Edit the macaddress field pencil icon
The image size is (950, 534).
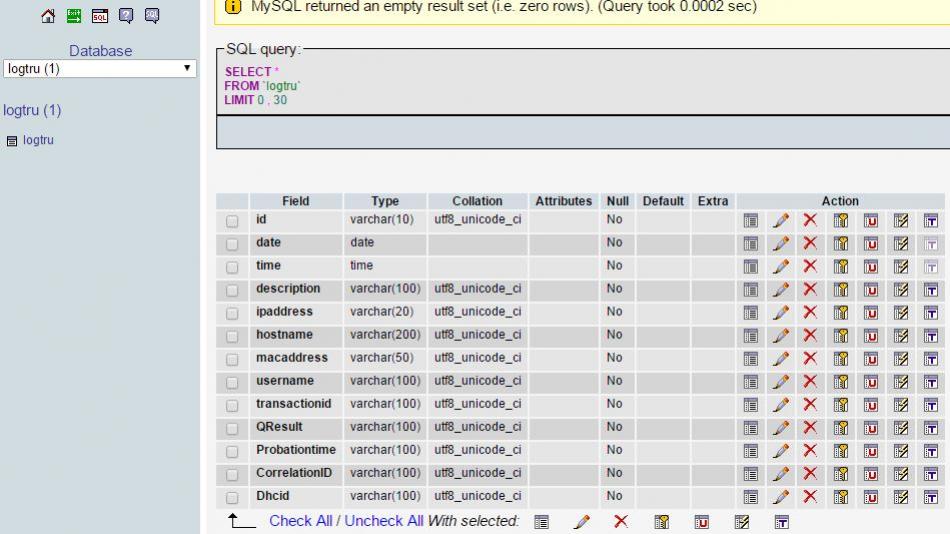tap(780, 359)
